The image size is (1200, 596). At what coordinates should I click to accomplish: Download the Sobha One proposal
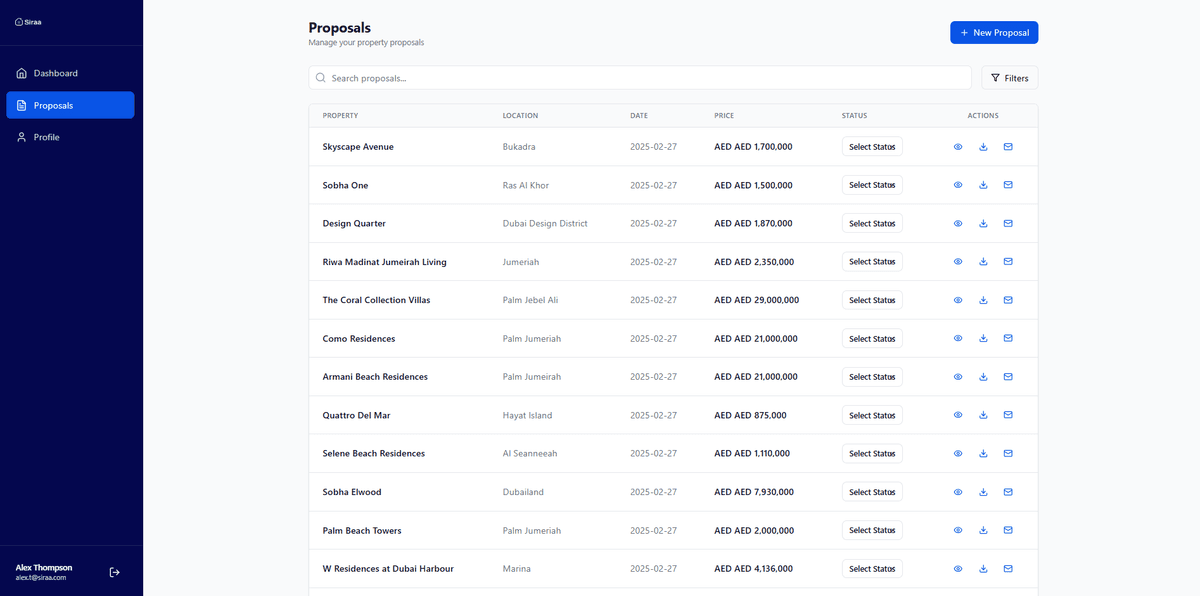pyautogui.click(x=982, y=184)
